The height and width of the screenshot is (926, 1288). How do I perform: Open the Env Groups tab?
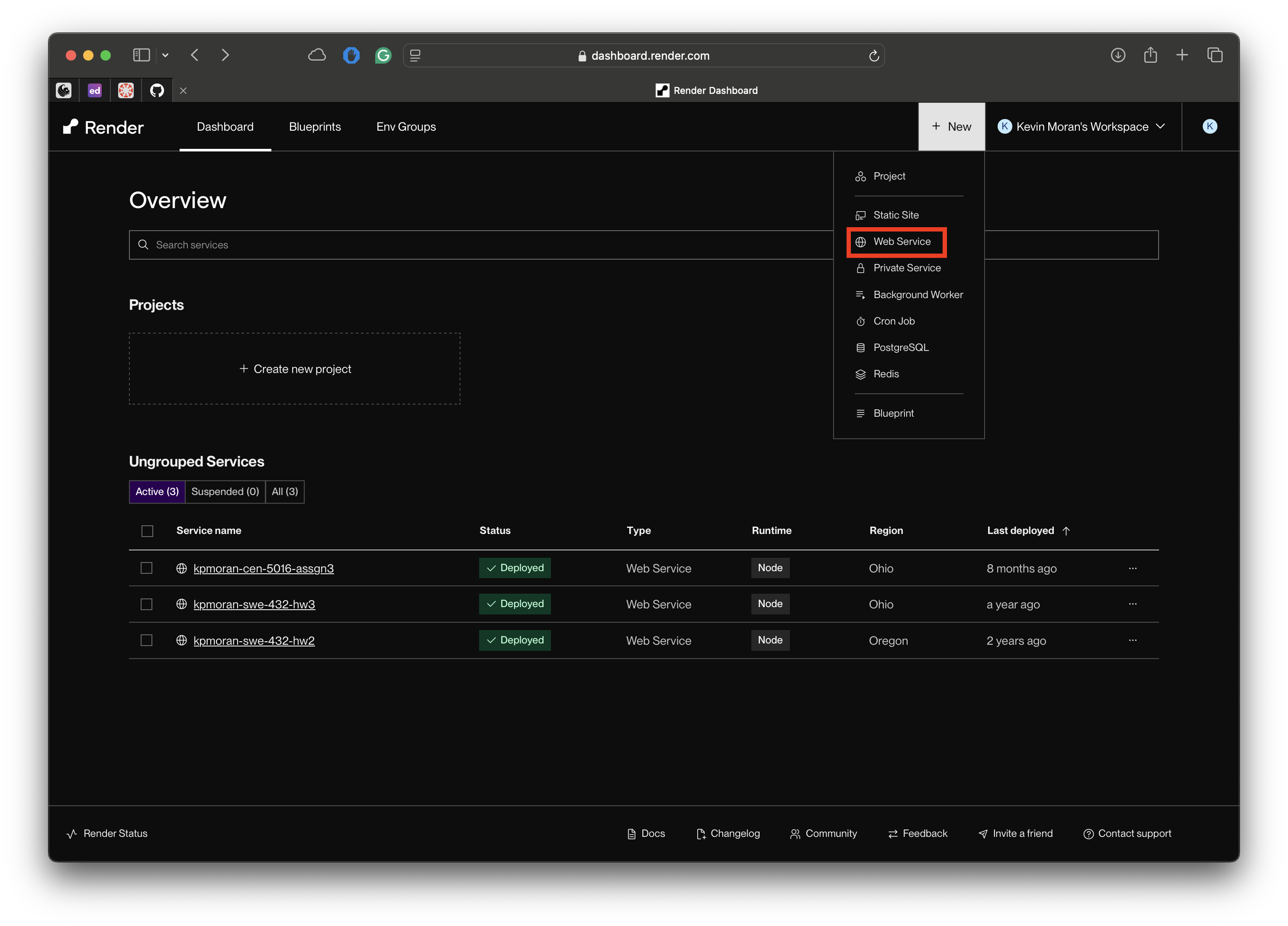click(406, 127)
